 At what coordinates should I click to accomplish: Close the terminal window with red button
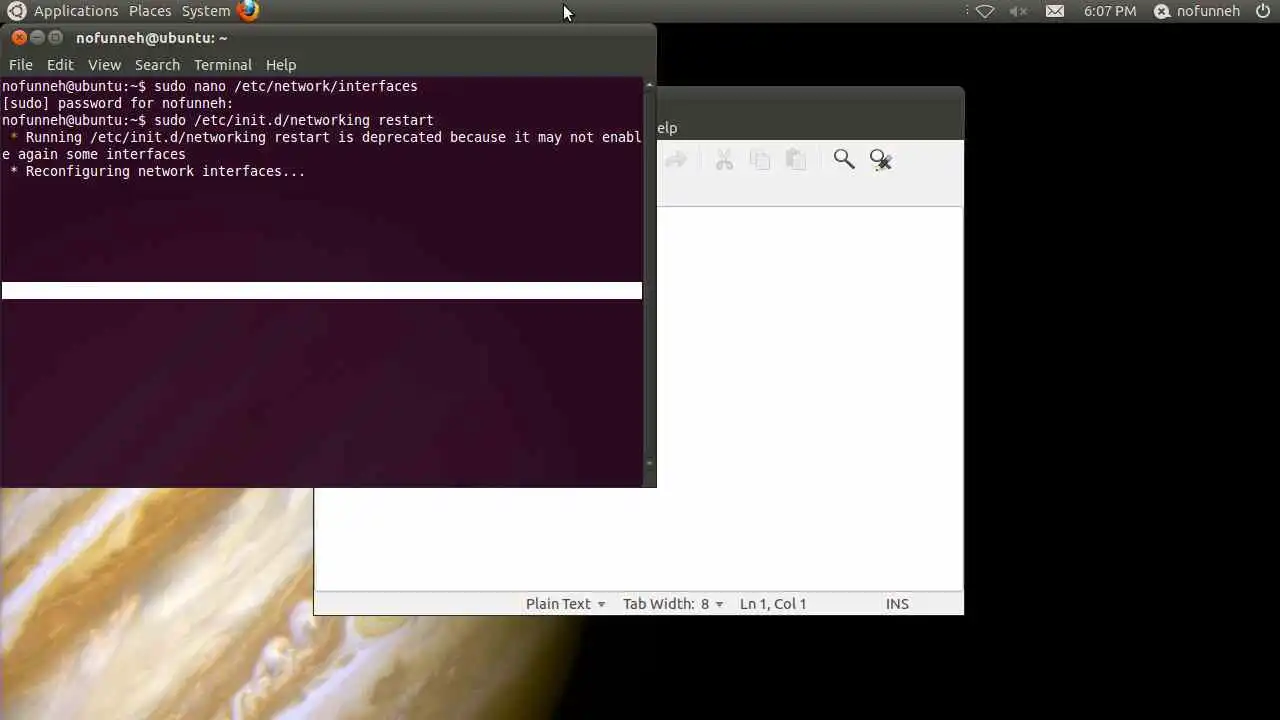click(x=19, y=38)
